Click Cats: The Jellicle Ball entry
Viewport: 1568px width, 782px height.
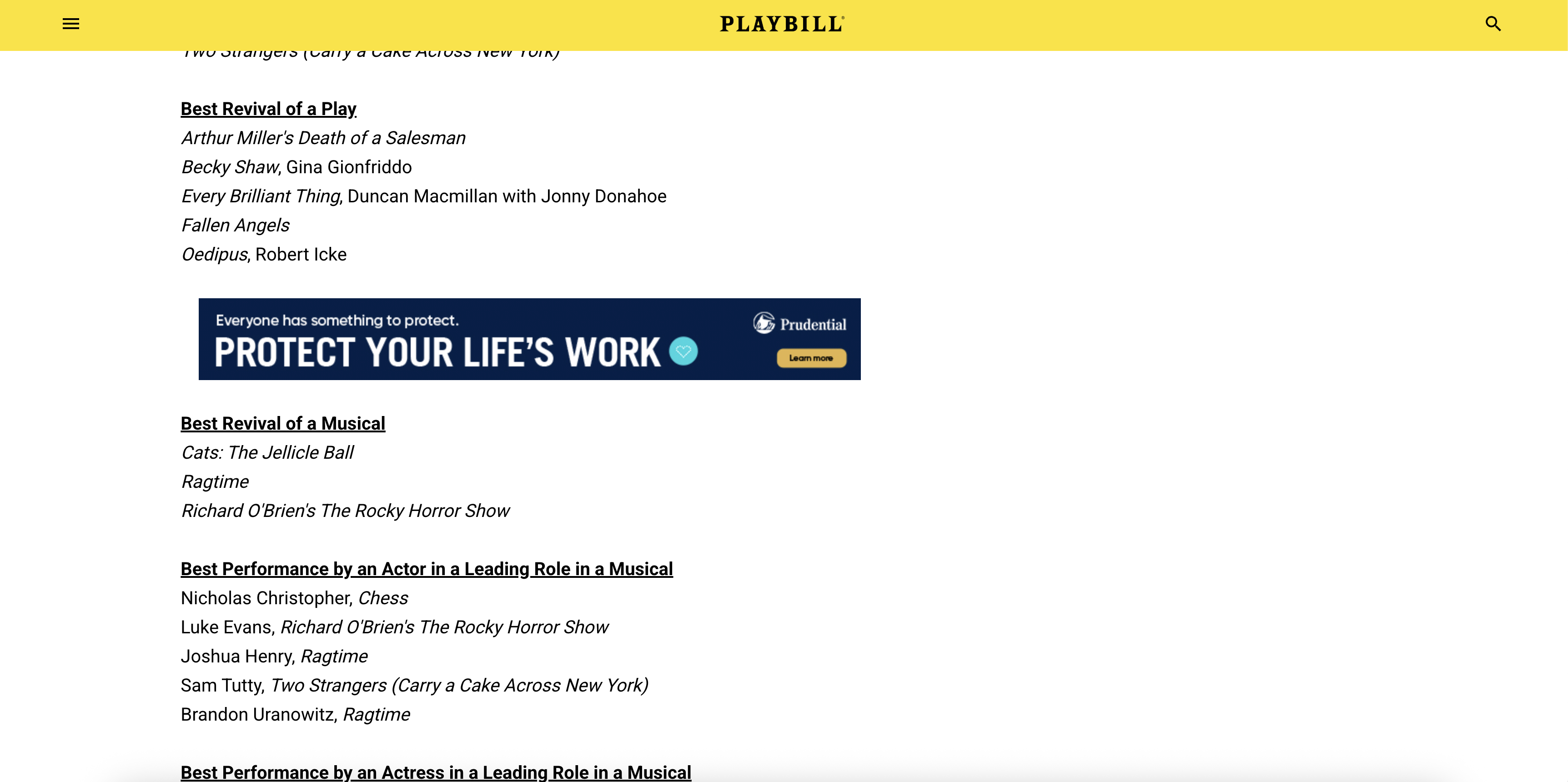tap(267, 453)
